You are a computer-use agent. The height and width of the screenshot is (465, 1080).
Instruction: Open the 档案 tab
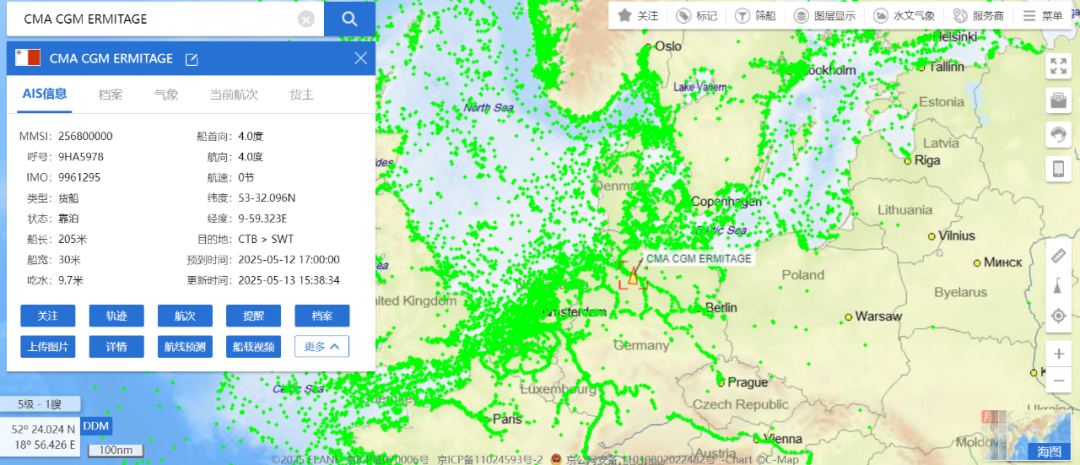coord(110,95)
